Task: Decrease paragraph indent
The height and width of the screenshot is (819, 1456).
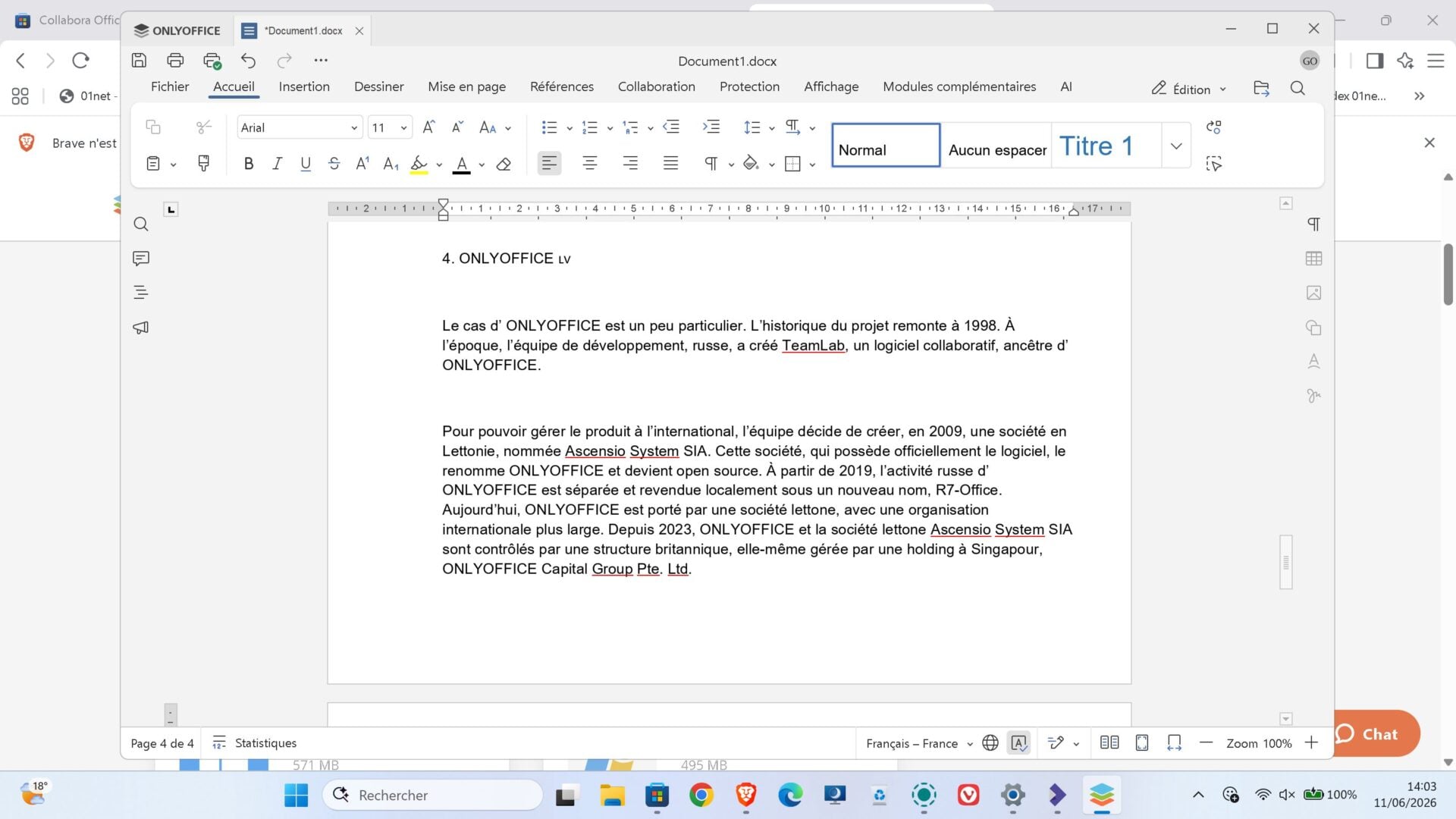Action: pyautogui.click(x=671, y=127)
